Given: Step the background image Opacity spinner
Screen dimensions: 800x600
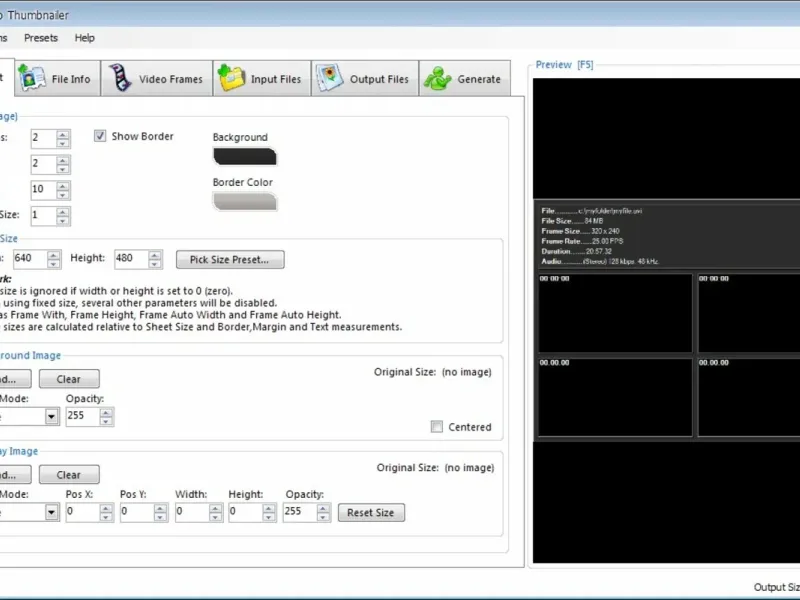Looking at the screenshot, I should pos(106,416).
